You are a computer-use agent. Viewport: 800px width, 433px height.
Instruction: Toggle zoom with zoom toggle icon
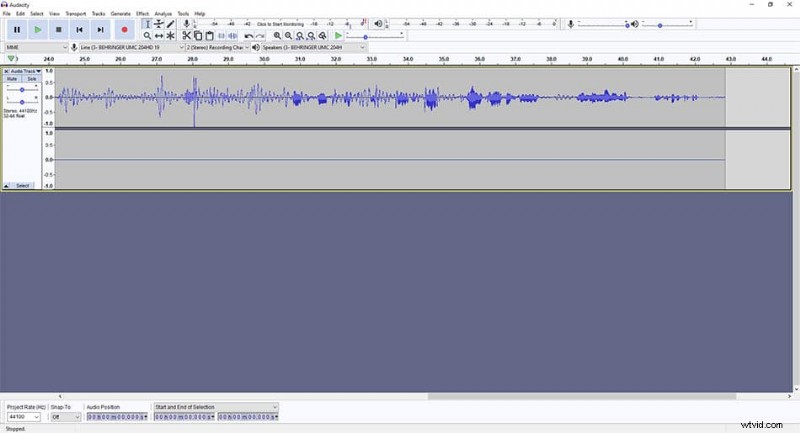click(322, 36)
